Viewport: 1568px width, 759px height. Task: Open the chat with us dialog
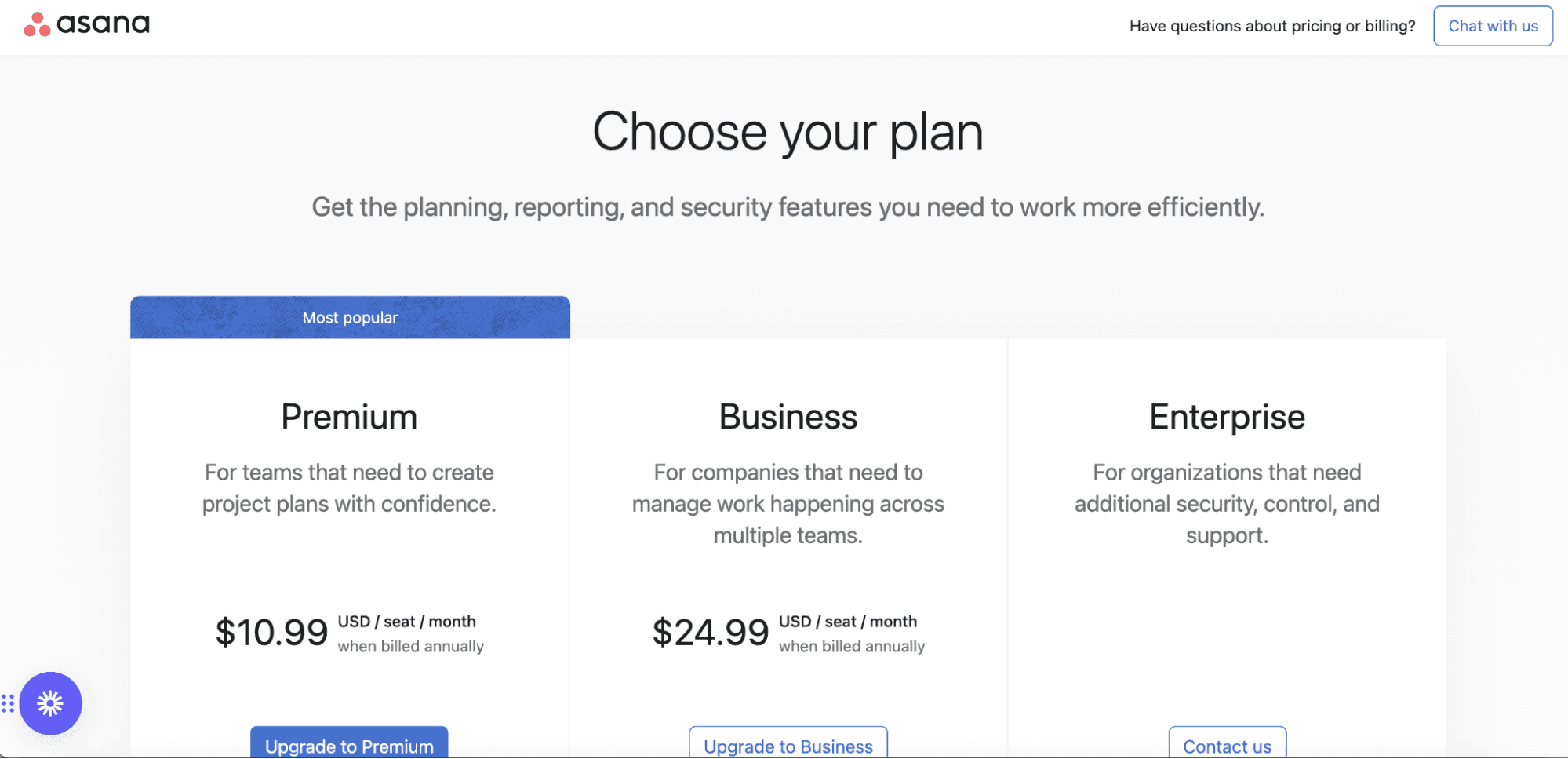pyautogui.click(x=1493, y=25)
